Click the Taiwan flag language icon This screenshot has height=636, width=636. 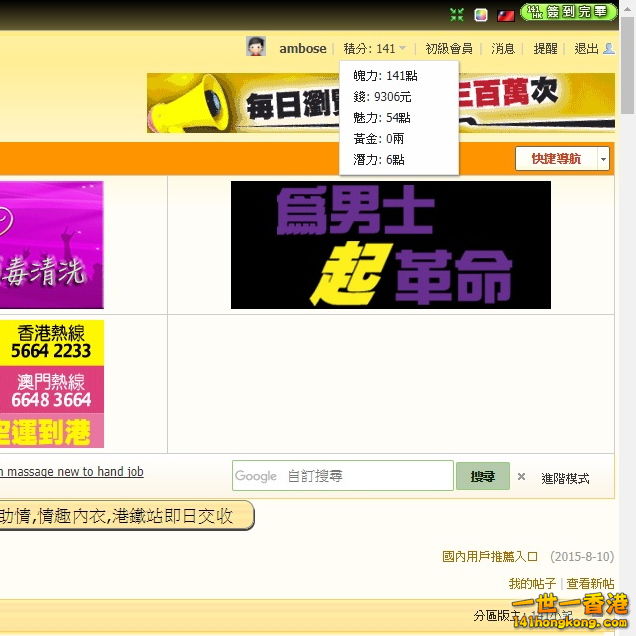click(x=506, y=15)
